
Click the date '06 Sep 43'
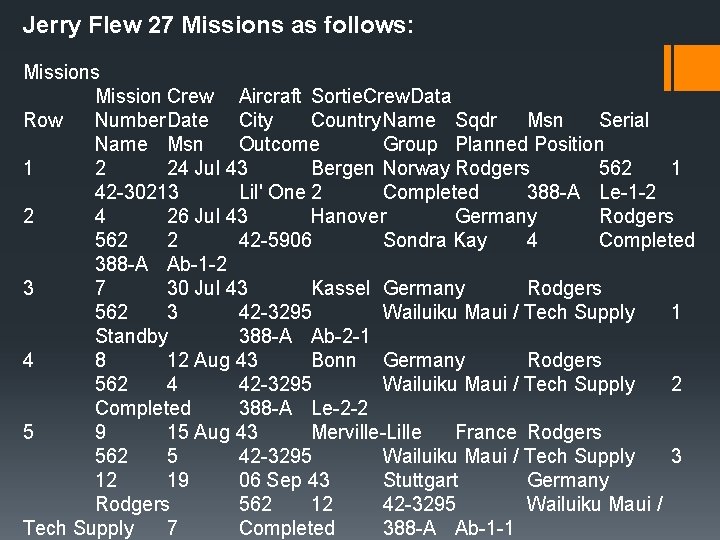[x=284, y=480]
